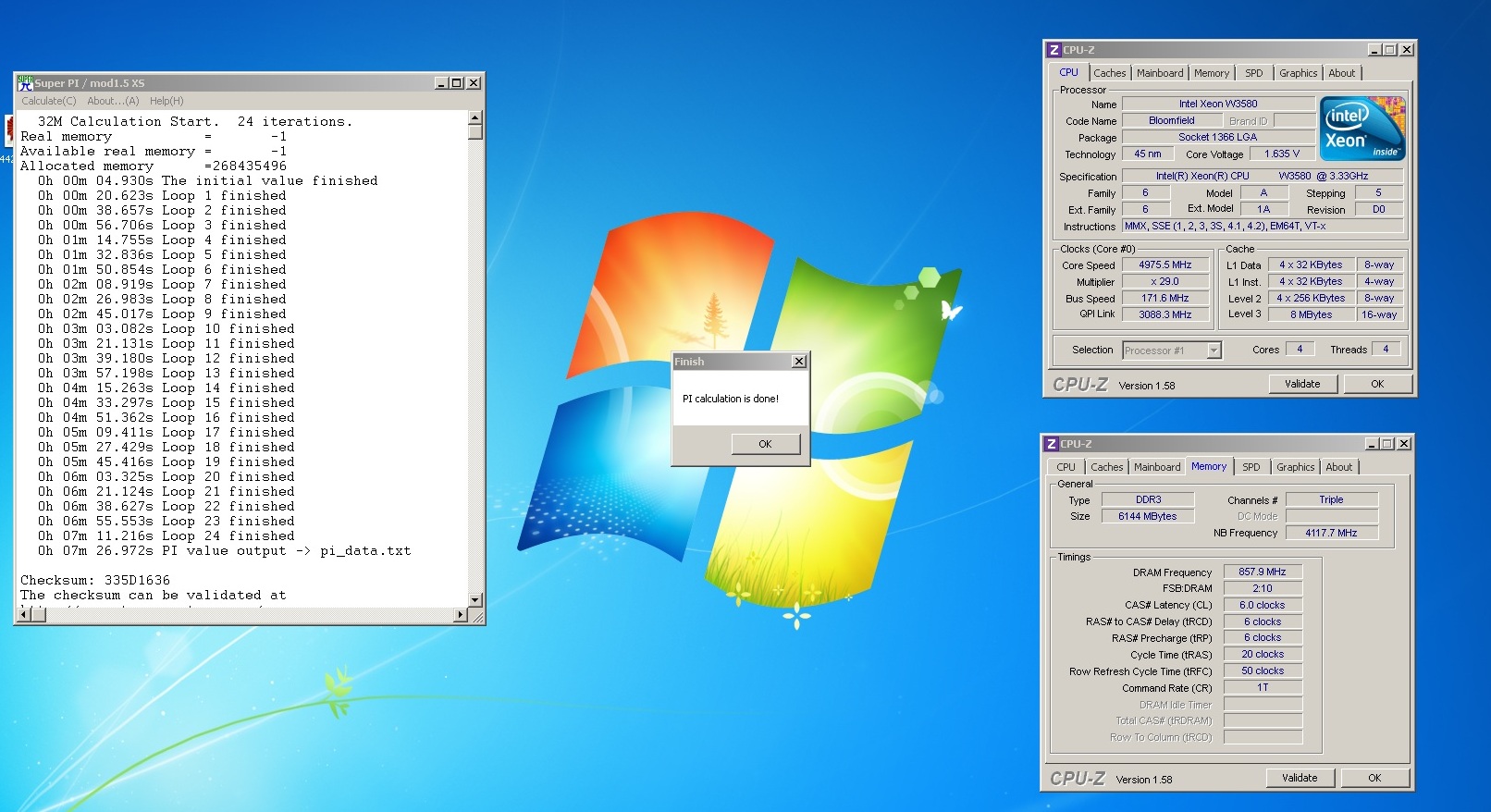Screen dimensions: 1491x812
Task: Close the Finish dialog
Action: coord(799,362)
